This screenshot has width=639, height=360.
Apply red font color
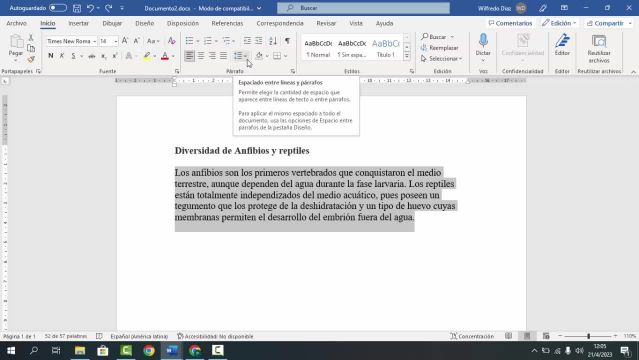pos(165,56)
